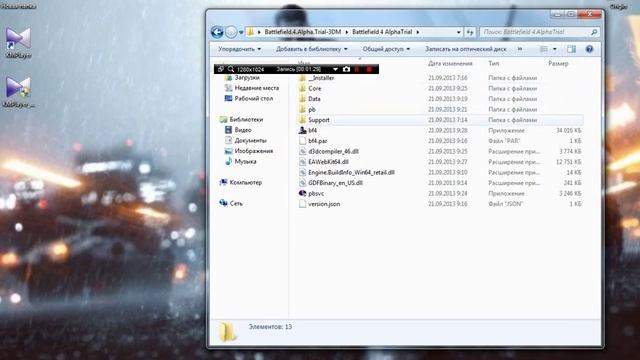Screen dimensions: 640x360
Task: Take a snapshot with the recorder camera icon
Action: (x=346, y=69)
